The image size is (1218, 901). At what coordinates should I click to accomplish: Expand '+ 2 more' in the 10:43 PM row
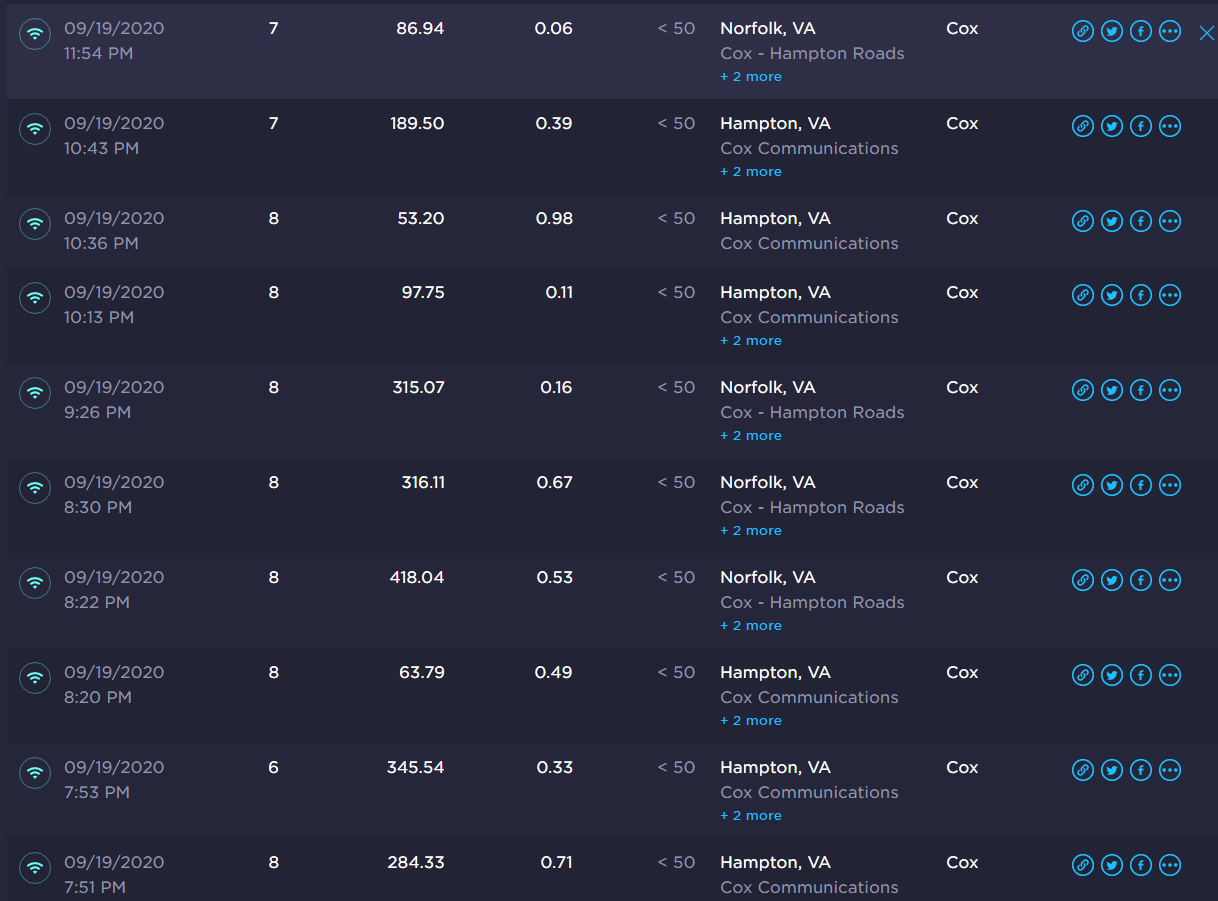(x=751, y=172)
